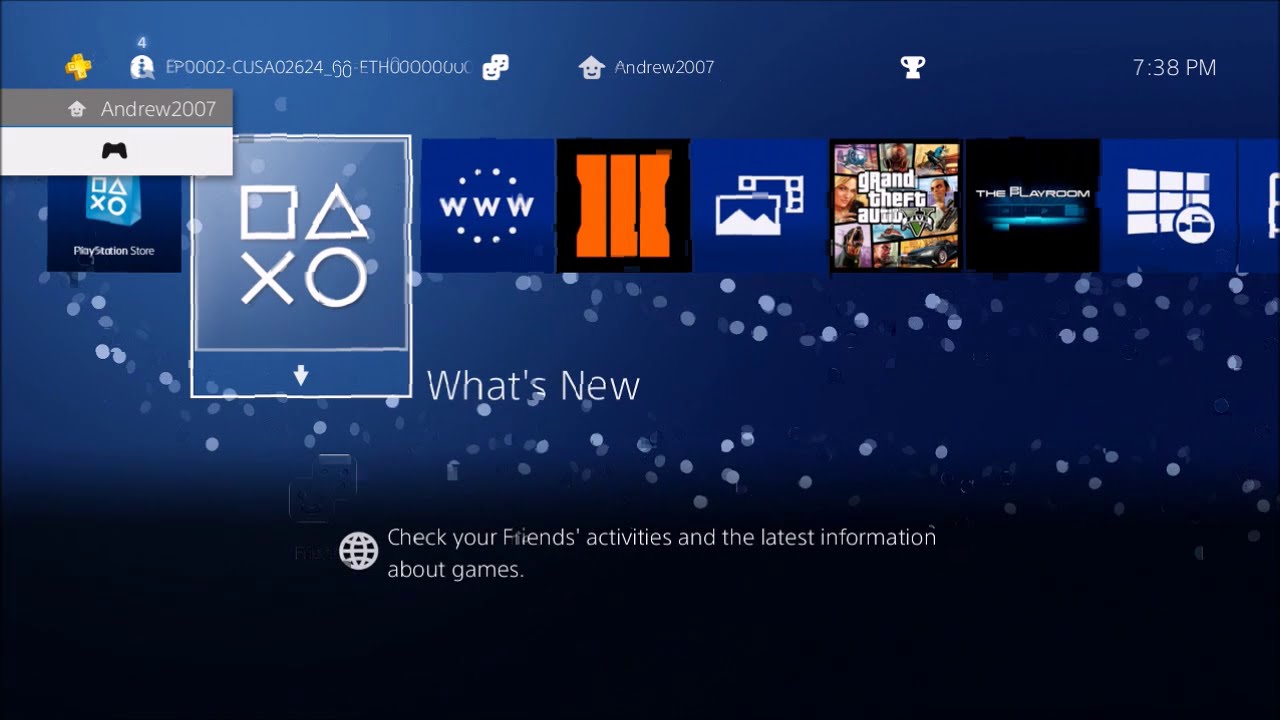The height and width of the screenshot is (720, 1280).
Task: Click the What's New label
Action: (x=533, y=385)
